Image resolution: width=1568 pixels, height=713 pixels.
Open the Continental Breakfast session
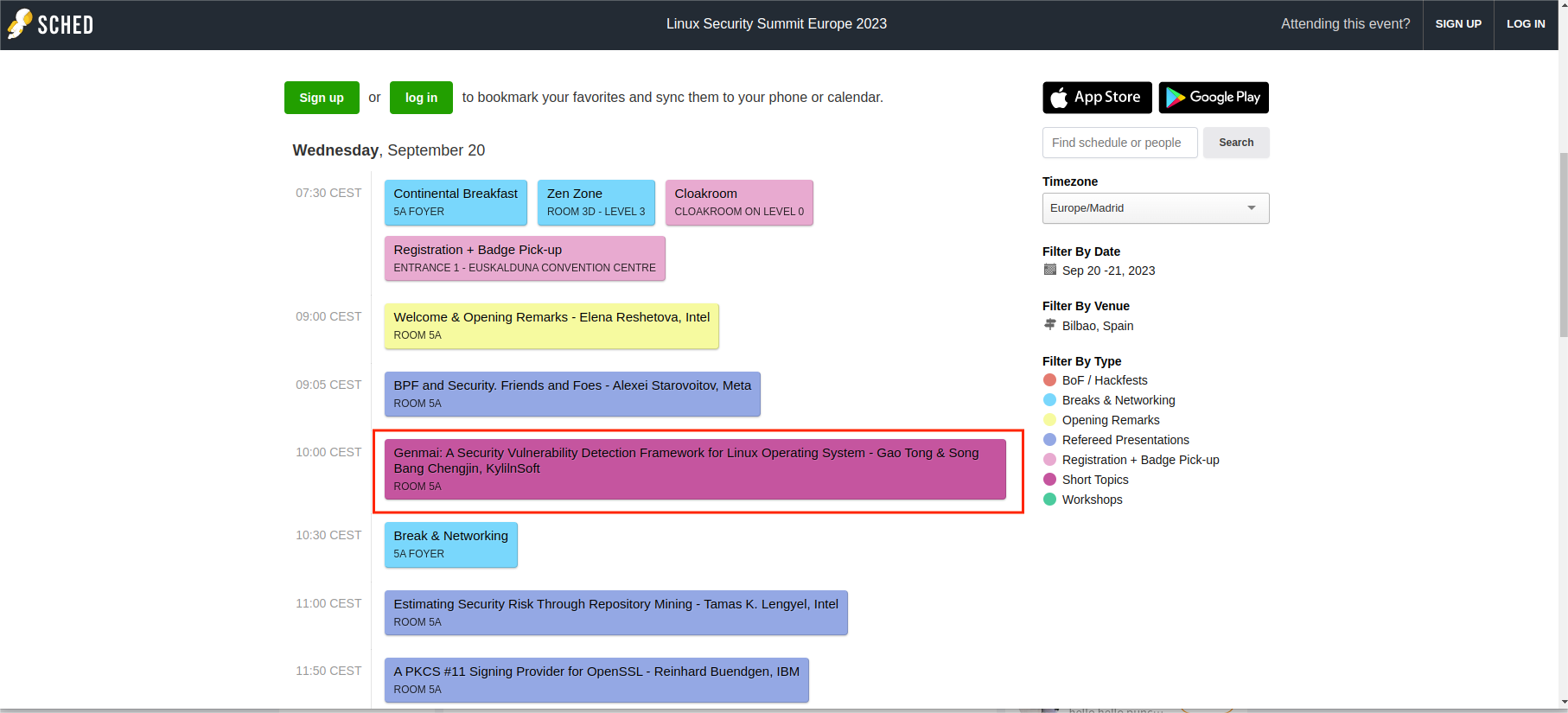coord(456,202)
